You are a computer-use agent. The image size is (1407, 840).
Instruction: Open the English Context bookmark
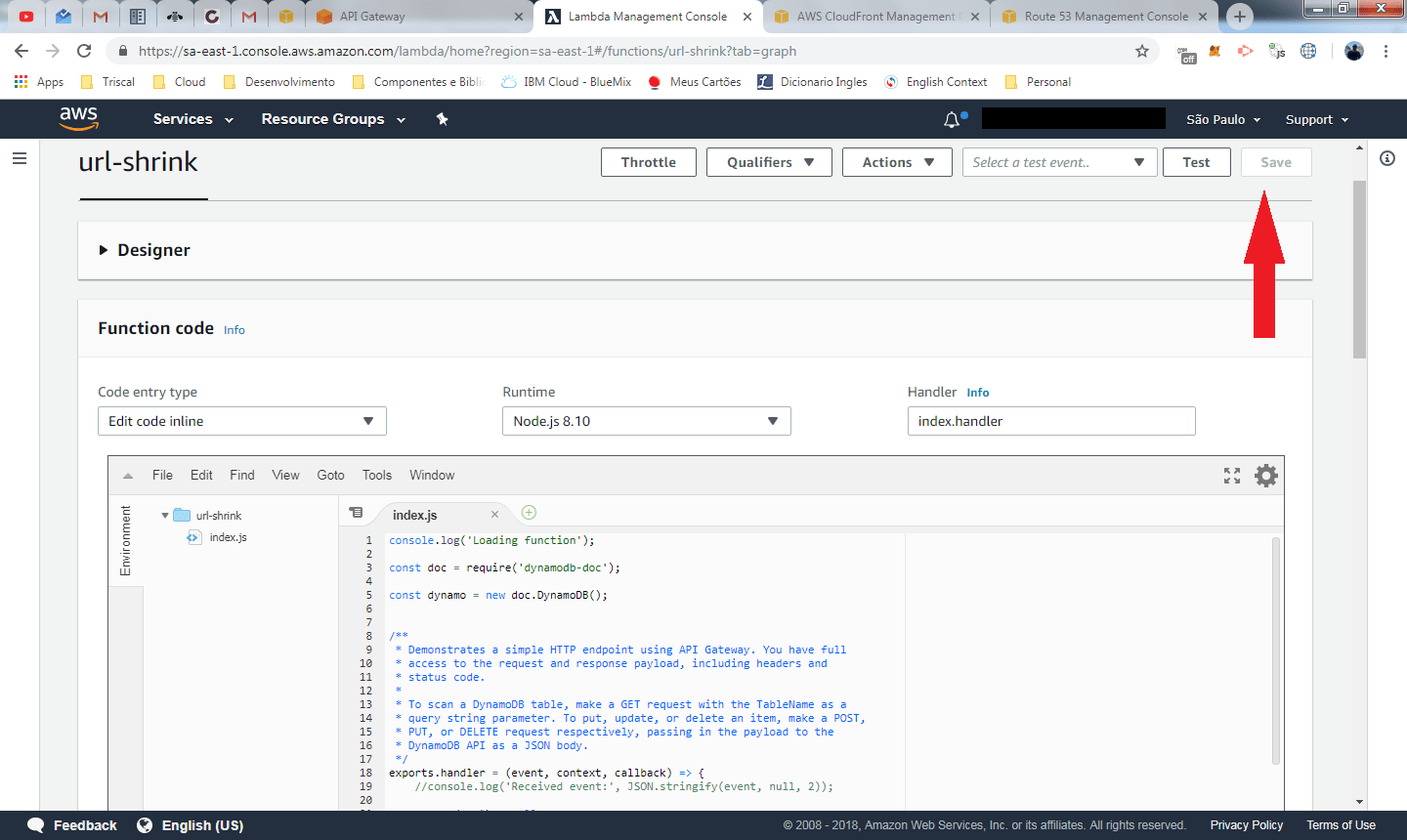(x=935, y=82)
